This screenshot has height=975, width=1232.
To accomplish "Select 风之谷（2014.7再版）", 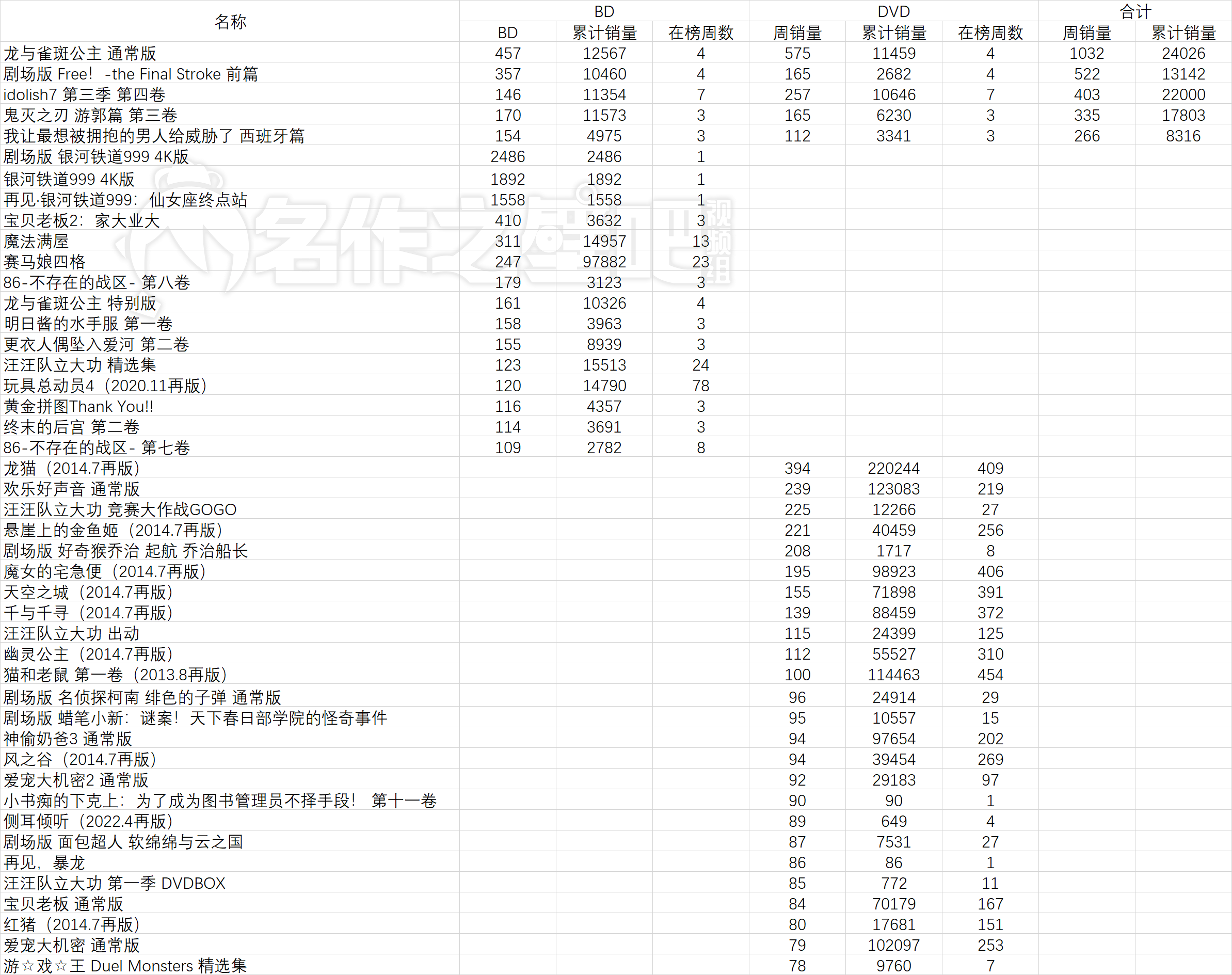I will click(82, 759).
